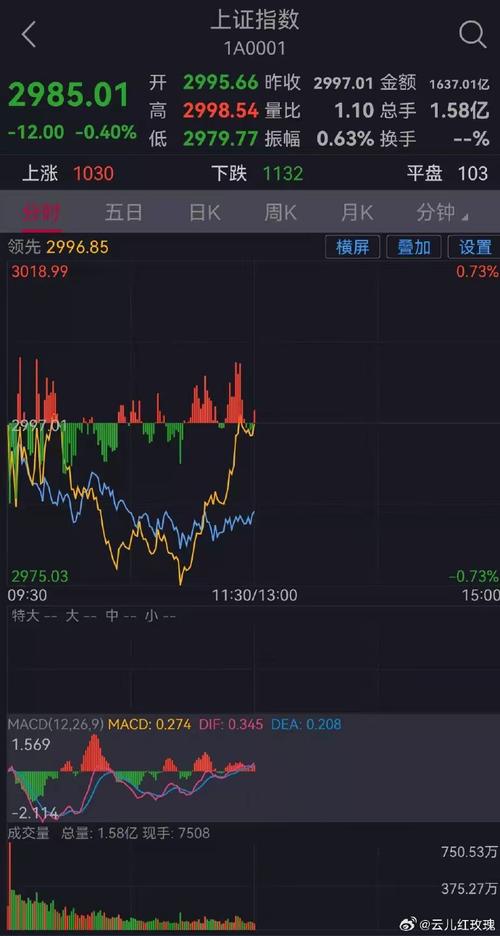Open the 设置 chart settings button
500x936 pixels.
click(x=474, y=247)
